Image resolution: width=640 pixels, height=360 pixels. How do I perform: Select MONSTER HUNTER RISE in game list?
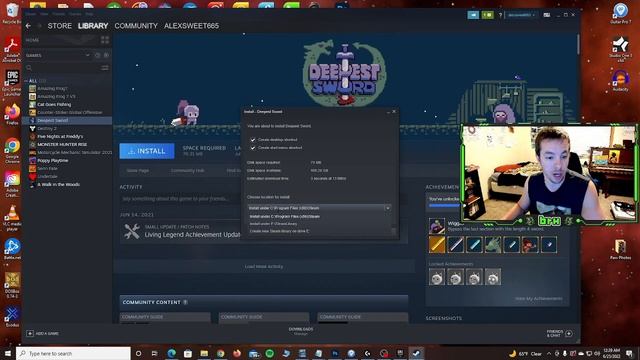[x=62, y=144]
